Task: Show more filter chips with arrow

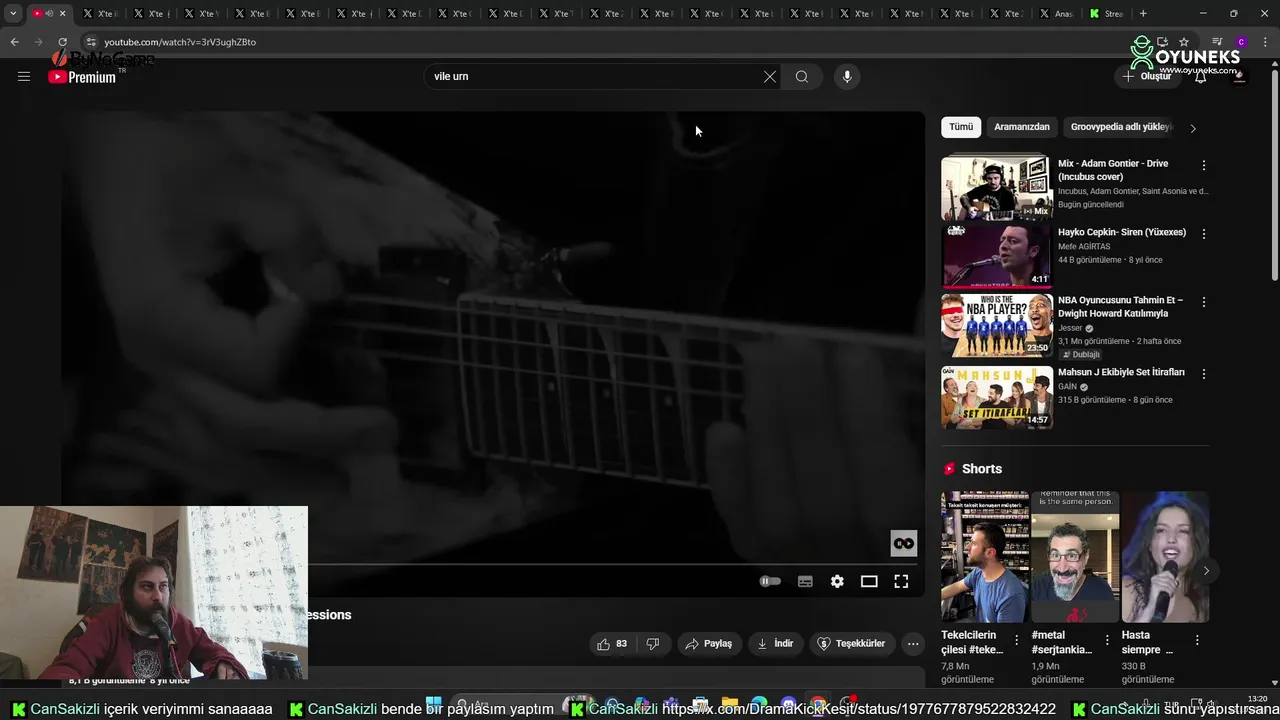Action: [1192, 128]
